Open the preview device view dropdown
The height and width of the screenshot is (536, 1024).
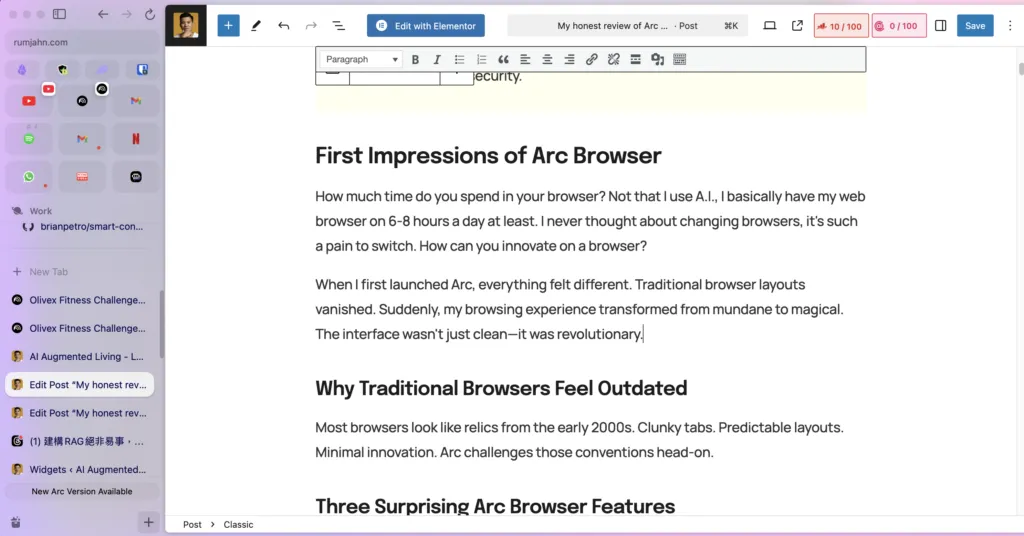pyautogui.click(x=769, y=26)
